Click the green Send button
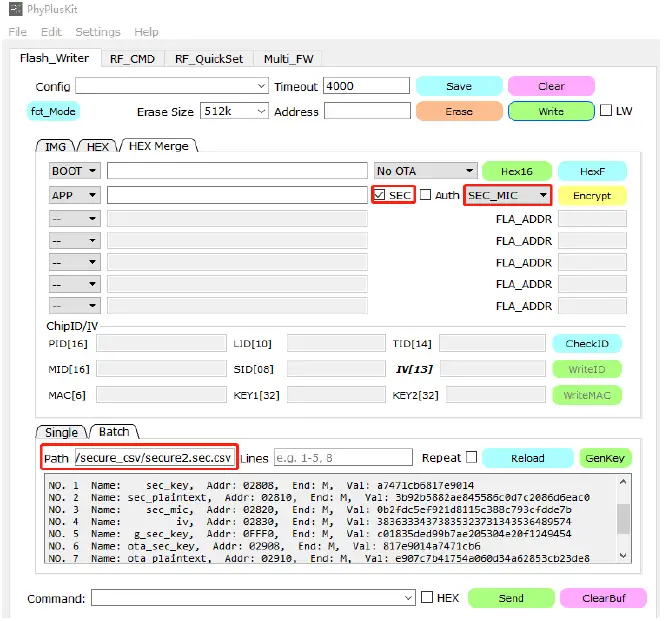The width and height of the screenshot is (666, 621). (x=511, y=598)
